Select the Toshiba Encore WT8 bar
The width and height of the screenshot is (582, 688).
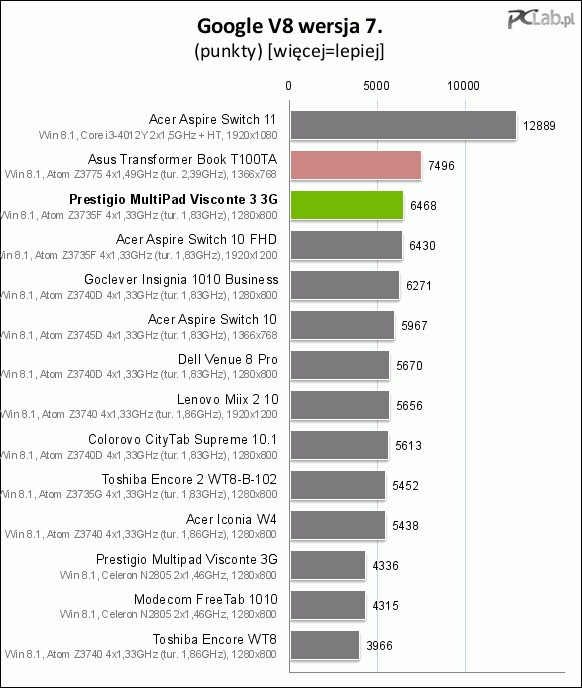coord(324,645)
